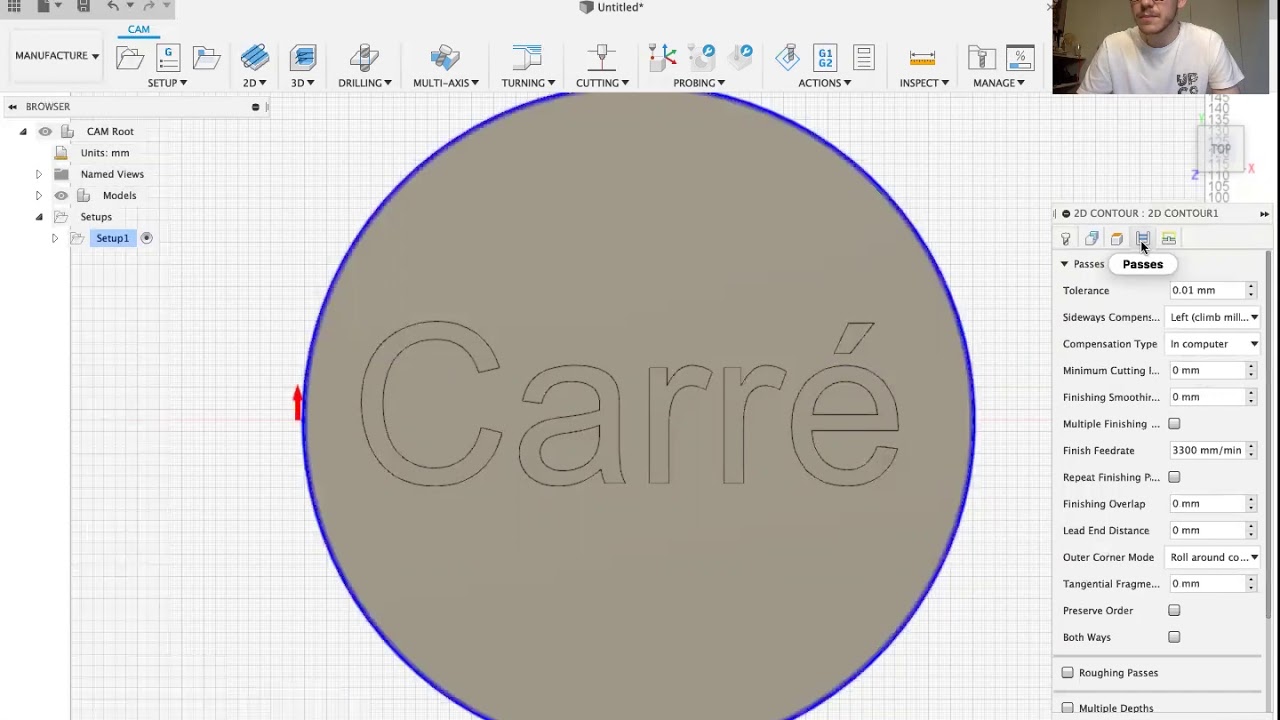Select Setup1 in browser tree
This screenshot has width=1280, height=720.
click(112, 238)
